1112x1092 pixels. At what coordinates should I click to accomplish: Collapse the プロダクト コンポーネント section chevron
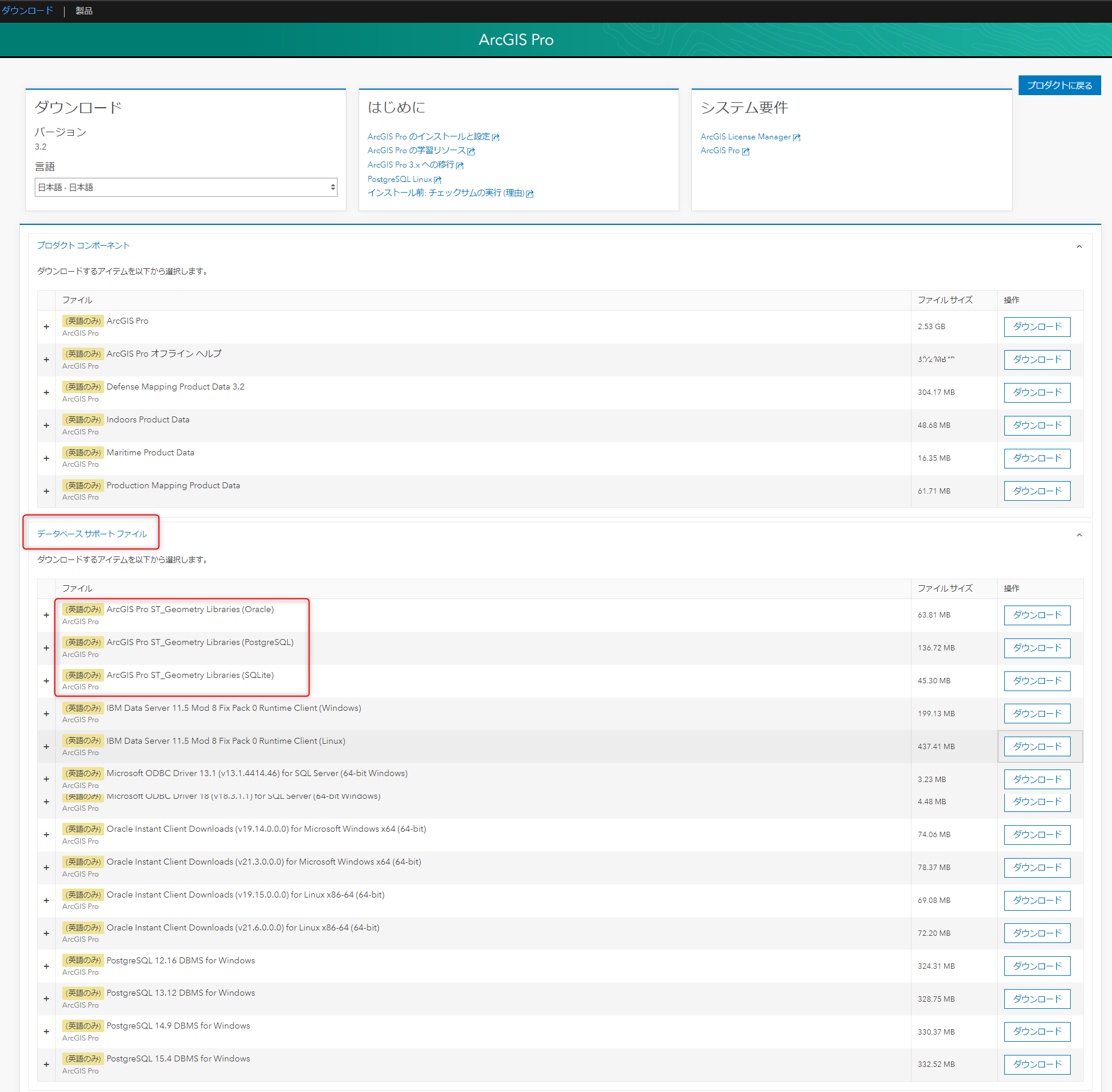point(1079,247)
